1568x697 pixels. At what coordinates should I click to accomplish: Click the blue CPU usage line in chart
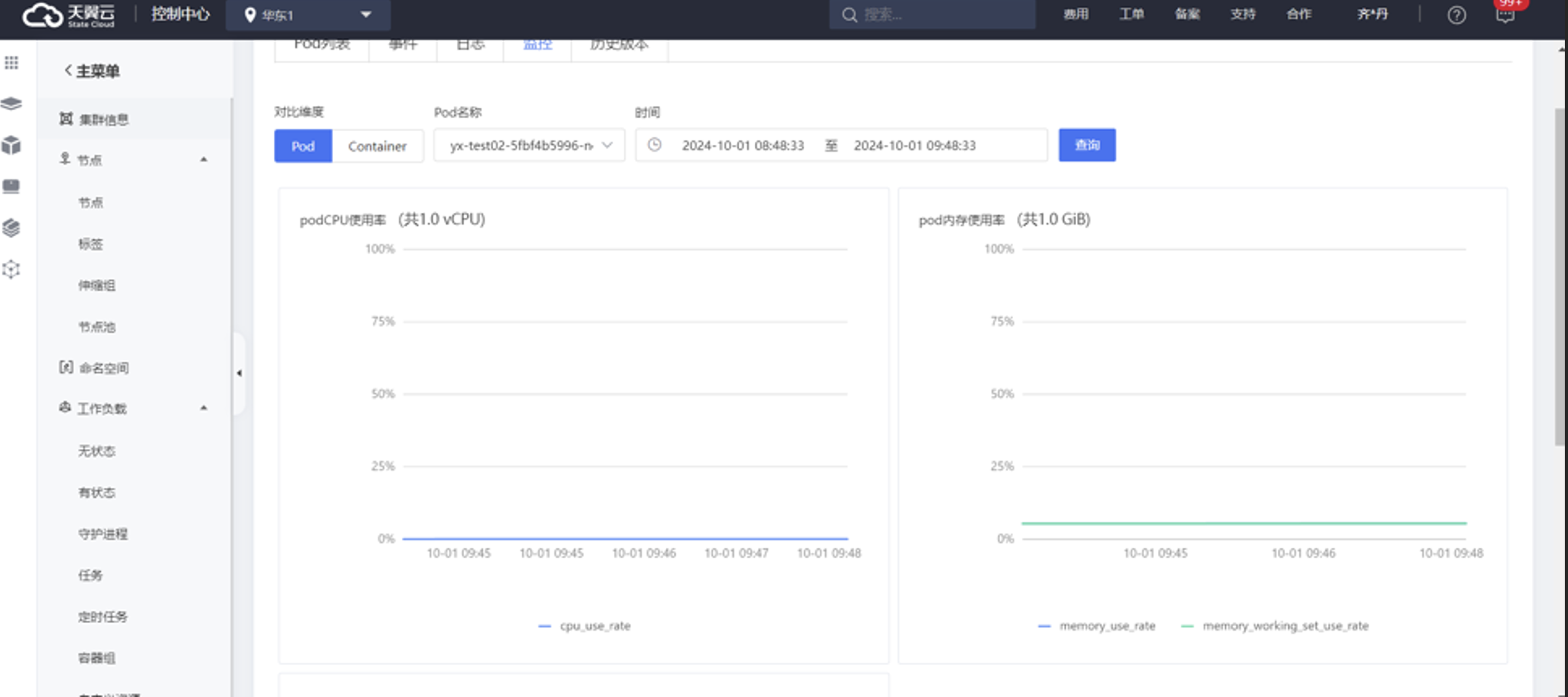tap(625, 538)
